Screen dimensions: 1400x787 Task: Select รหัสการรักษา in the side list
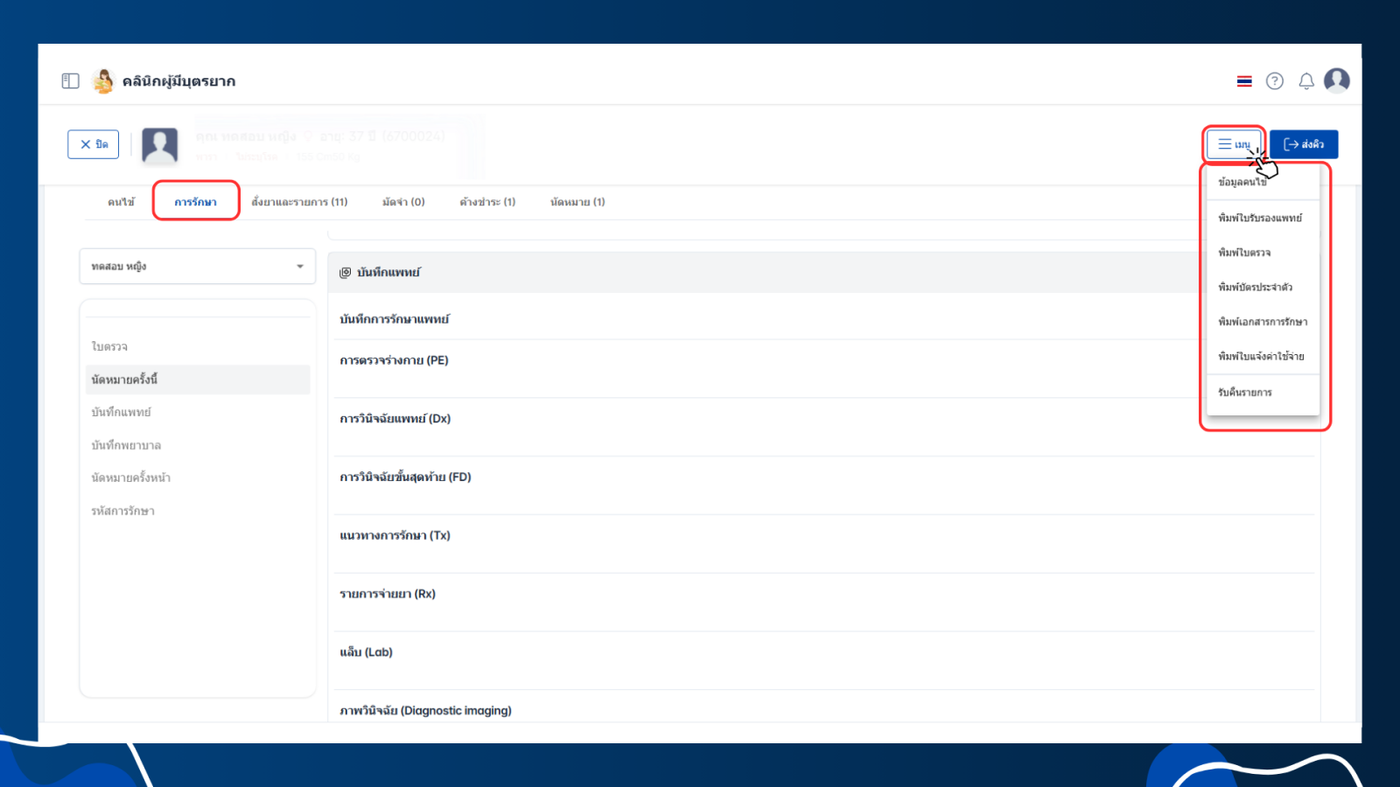pos(198,511)
